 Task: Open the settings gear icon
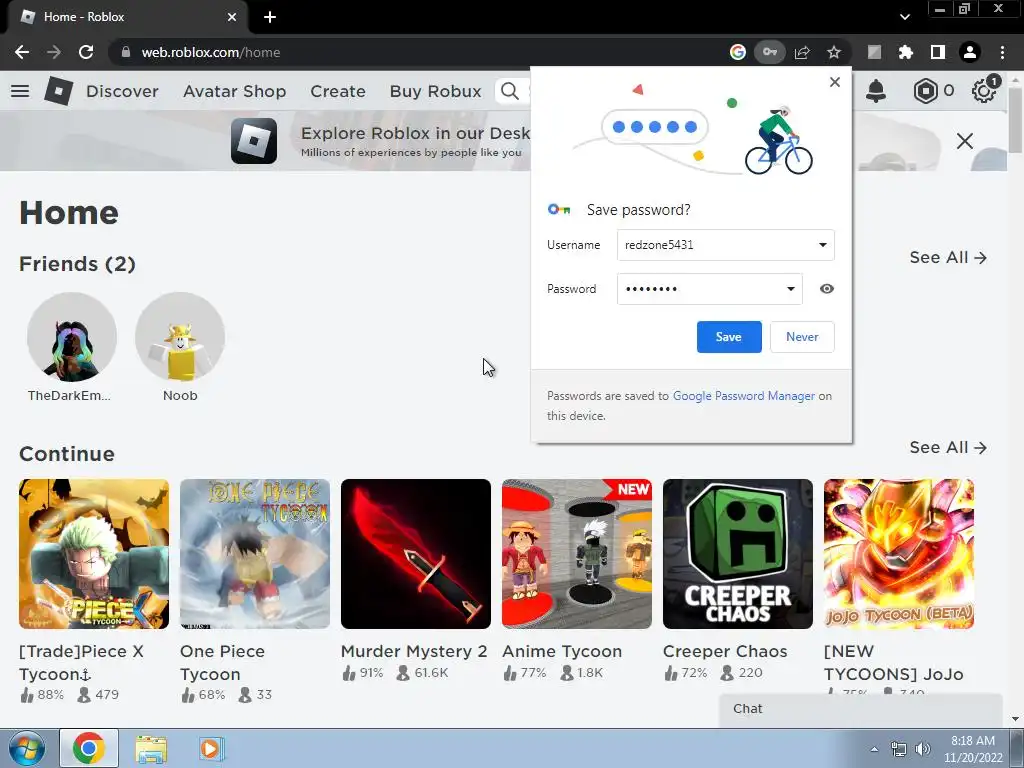(x=984, y=90)
